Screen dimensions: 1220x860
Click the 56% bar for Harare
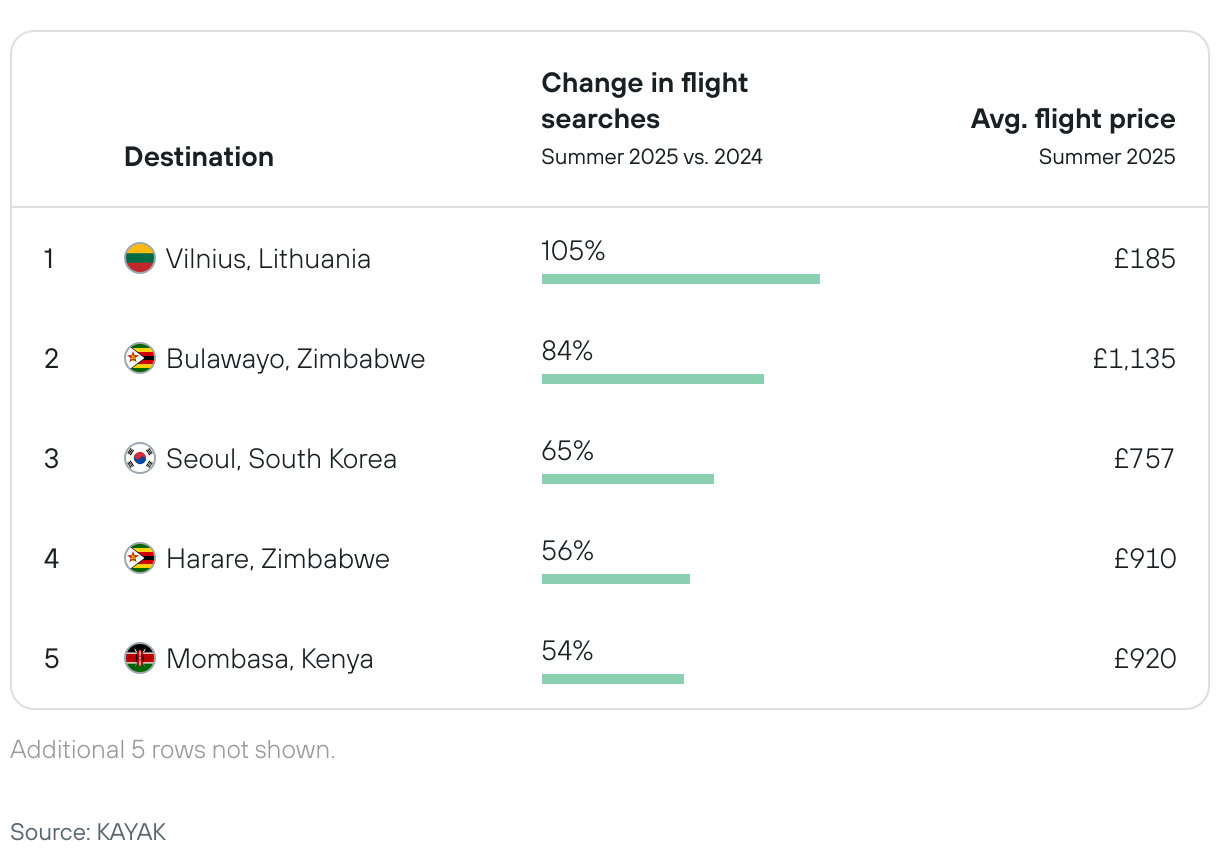[615, 579]
